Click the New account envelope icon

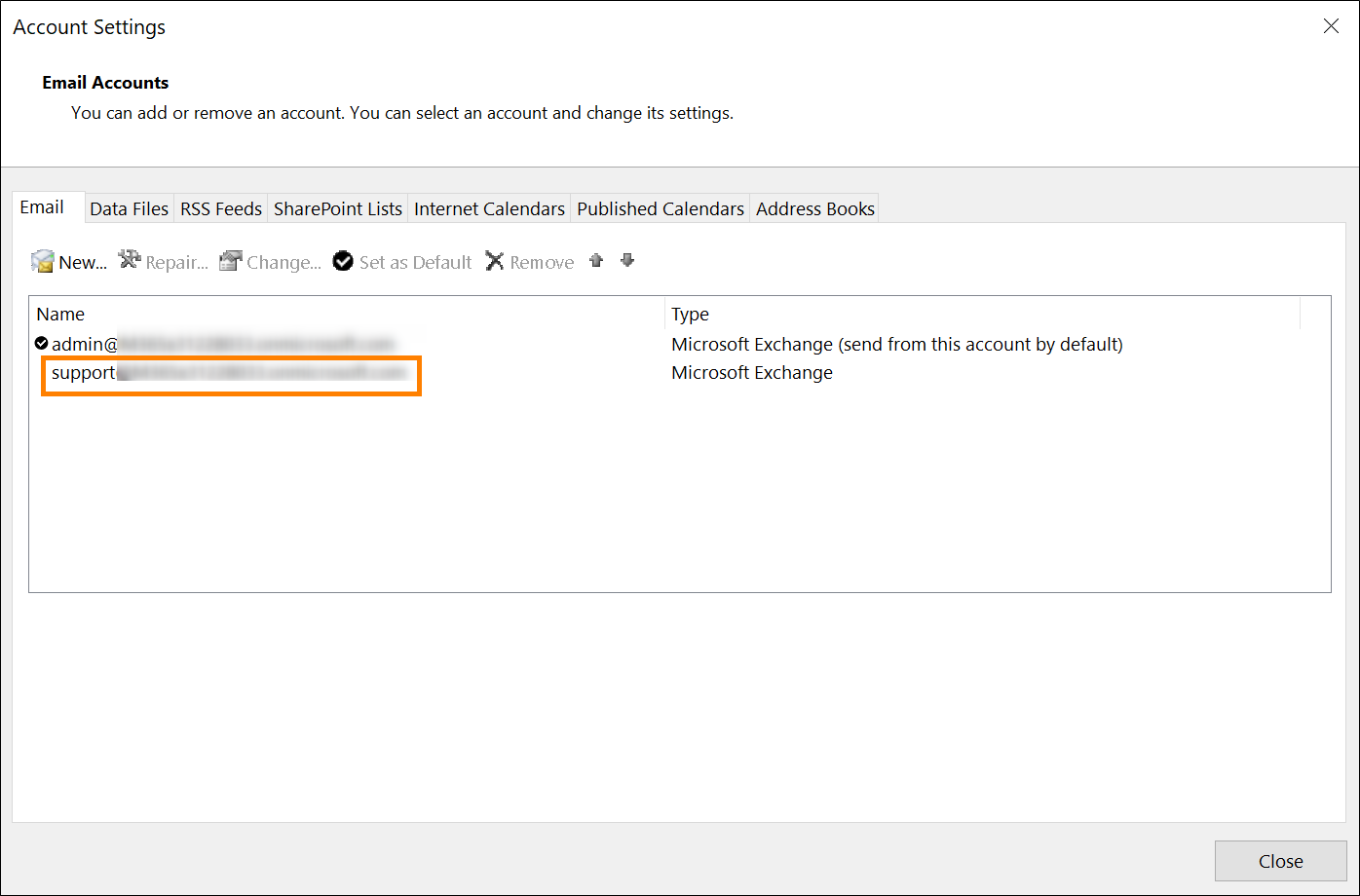[x=43, y=261]
